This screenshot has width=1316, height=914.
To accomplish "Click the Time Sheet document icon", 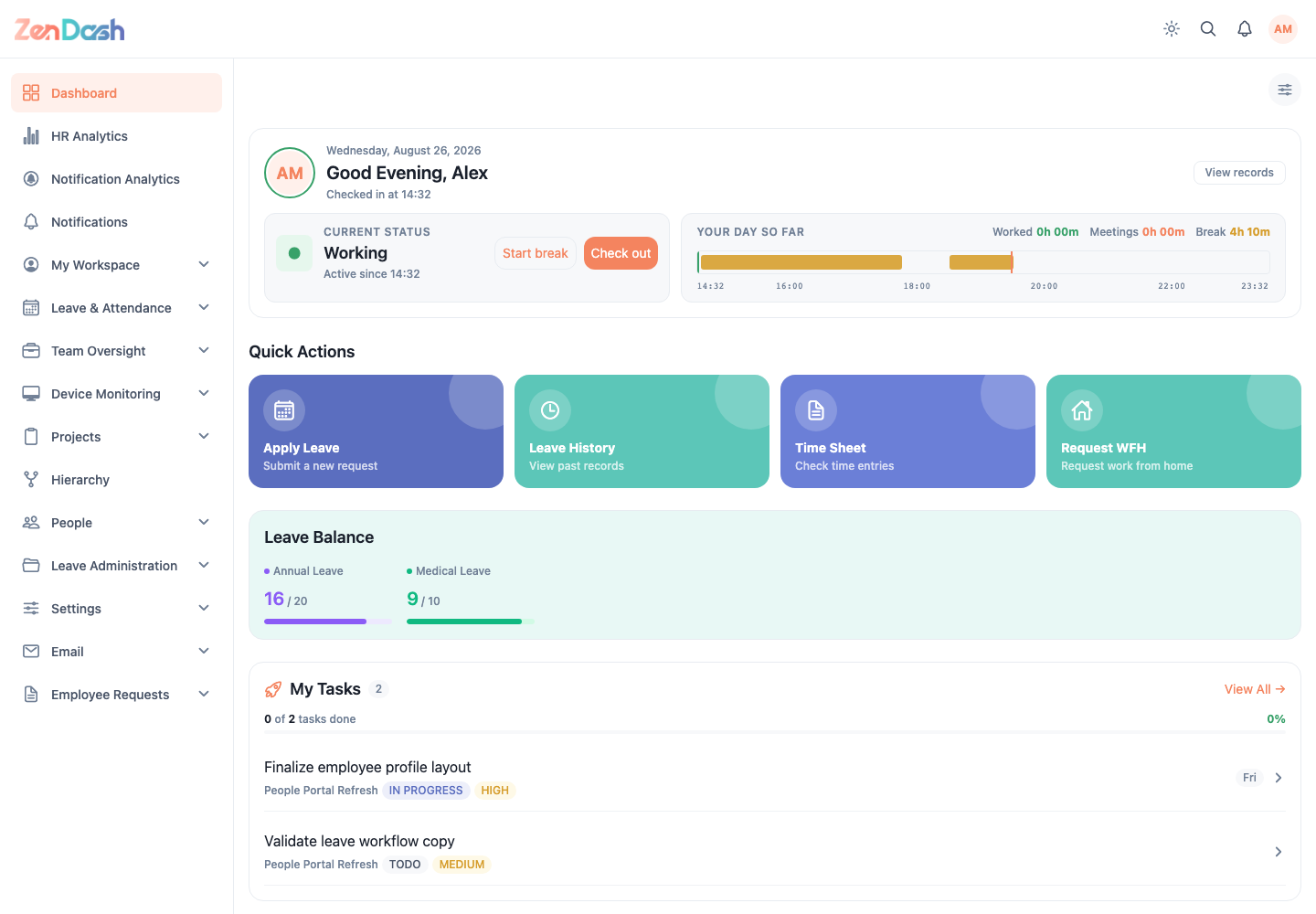I will (816, 410).
